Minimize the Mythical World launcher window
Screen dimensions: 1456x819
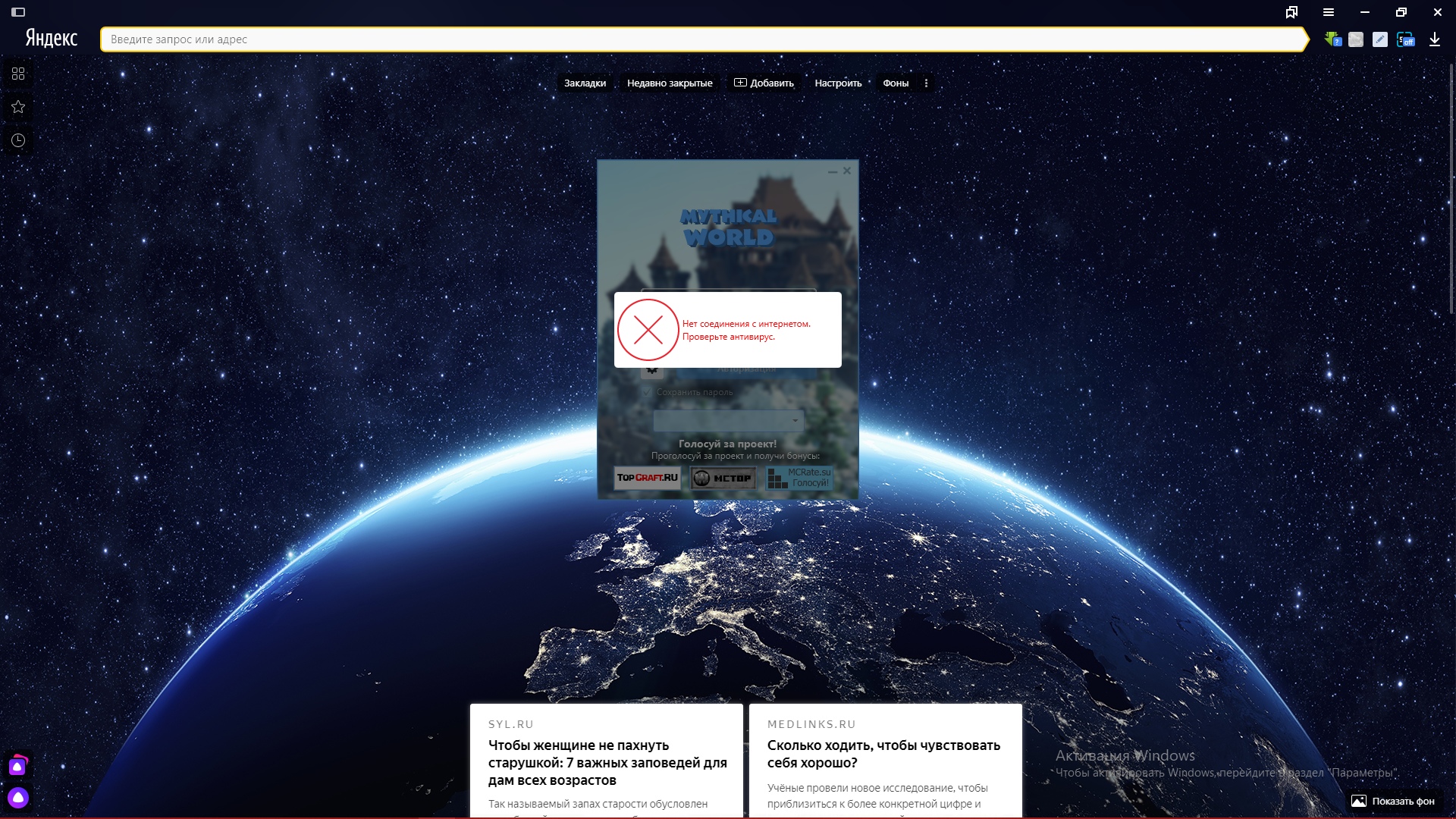(833, 171)
